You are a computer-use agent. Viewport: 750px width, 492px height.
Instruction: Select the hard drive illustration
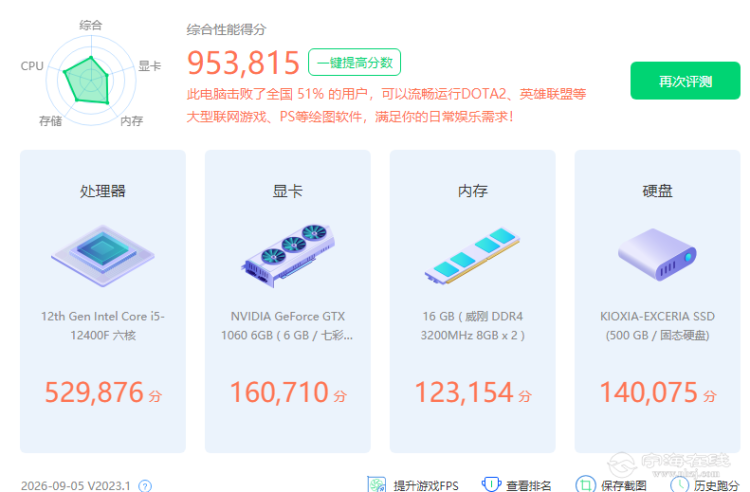coord(657,255)
